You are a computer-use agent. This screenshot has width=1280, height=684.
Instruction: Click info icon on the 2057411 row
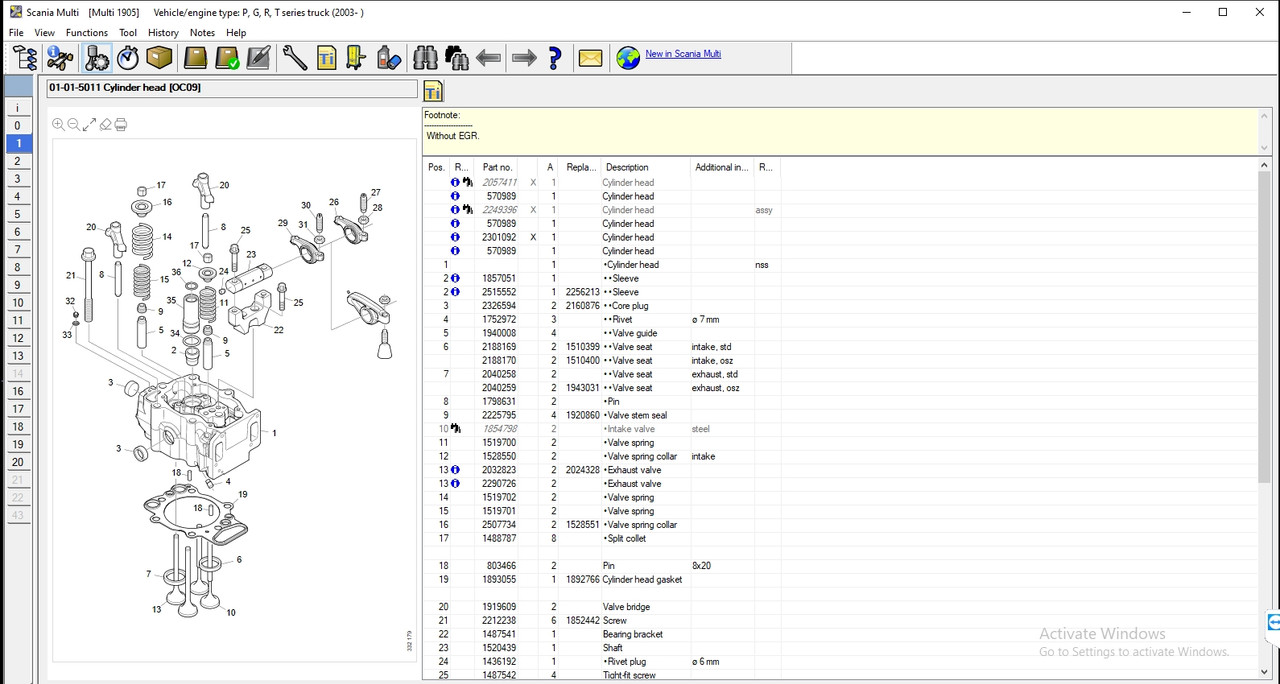(455, 183)
